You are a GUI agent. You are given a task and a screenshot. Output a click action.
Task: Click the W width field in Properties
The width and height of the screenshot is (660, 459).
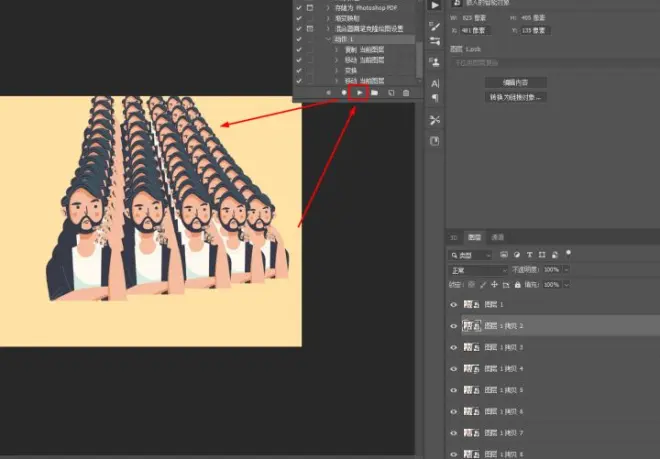474,18
